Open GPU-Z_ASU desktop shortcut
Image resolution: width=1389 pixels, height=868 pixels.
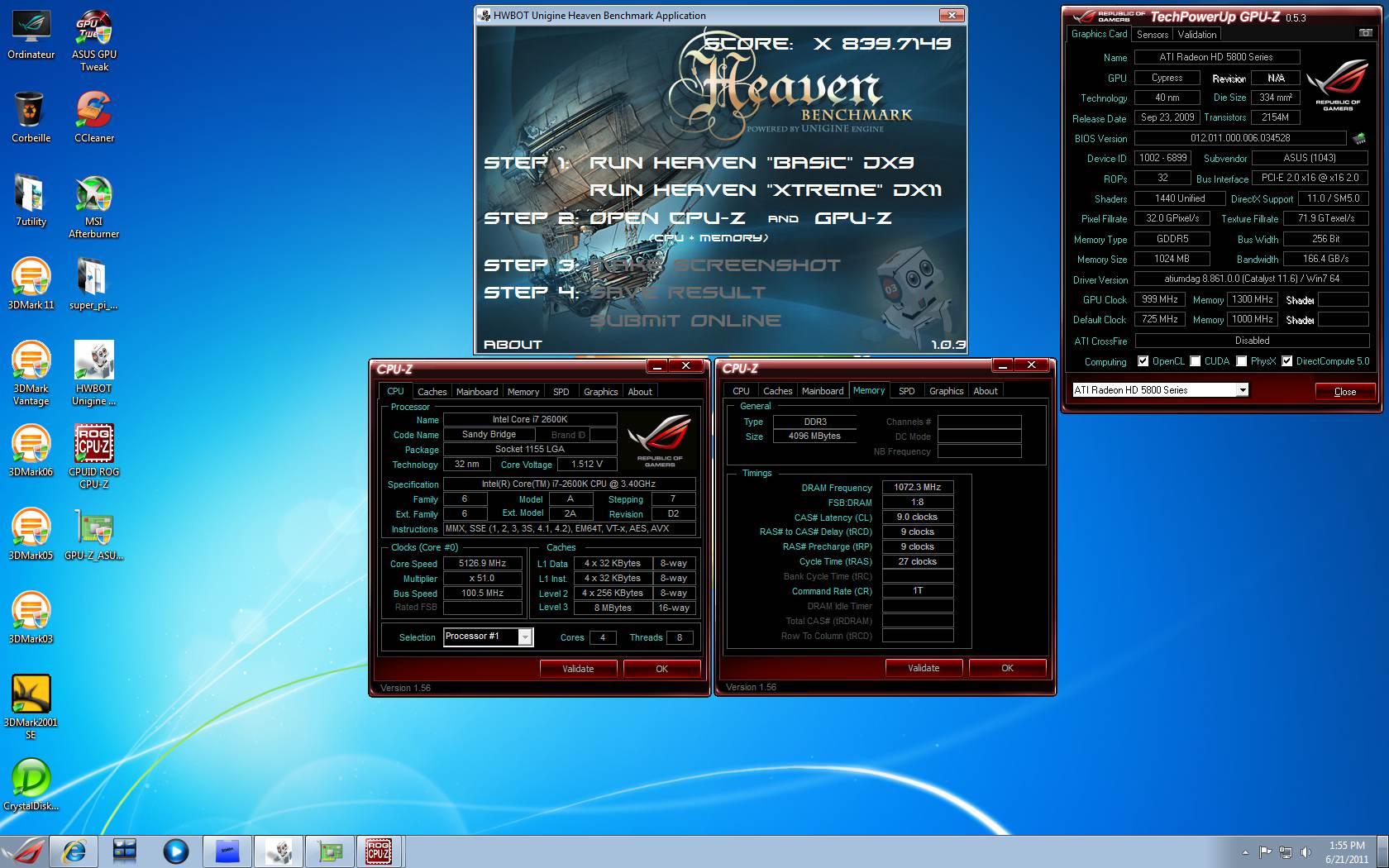coord(94,535)
